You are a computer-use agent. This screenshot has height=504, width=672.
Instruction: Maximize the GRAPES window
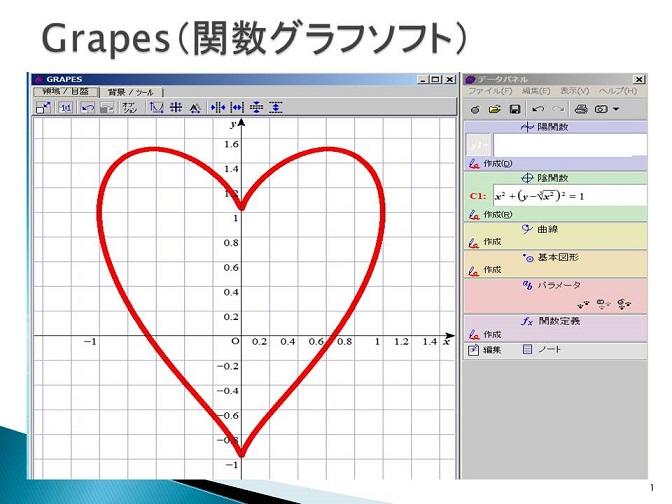(x=436, y=80)
